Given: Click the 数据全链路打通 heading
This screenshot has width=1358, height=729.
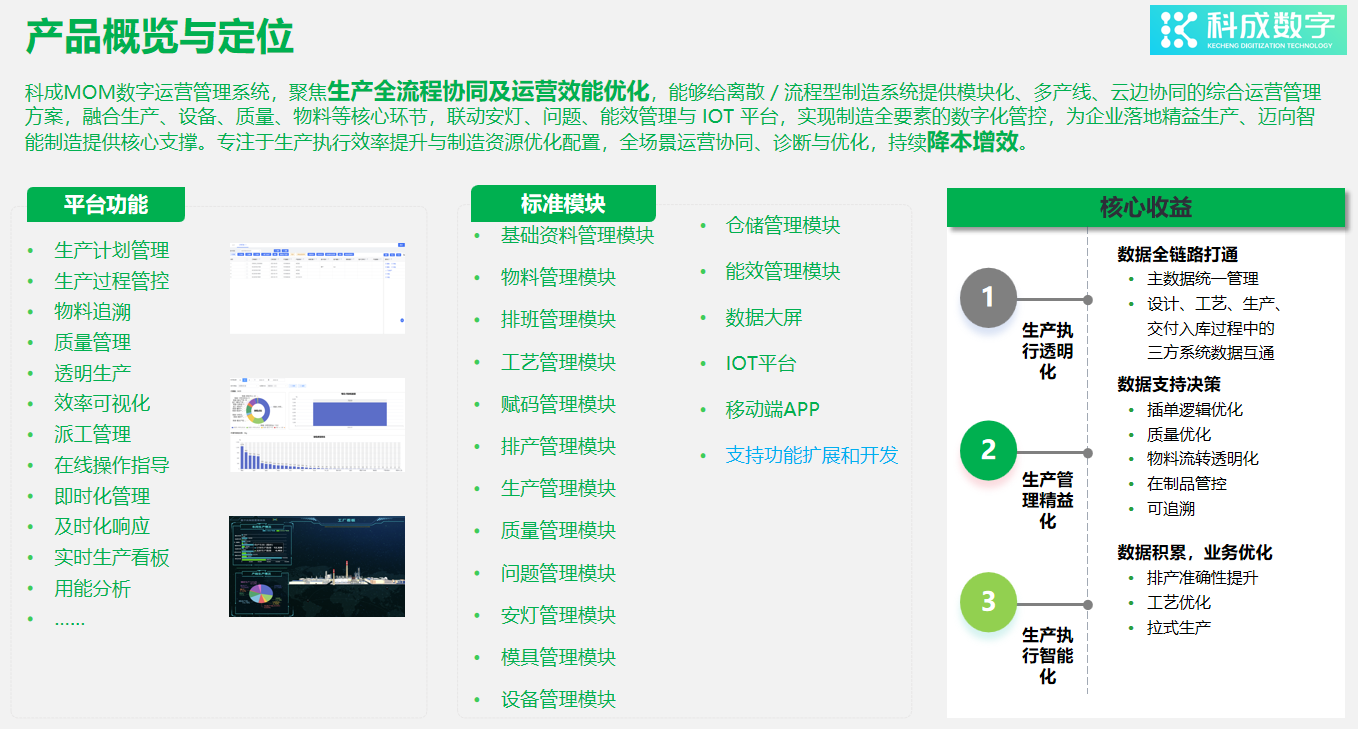Looking at the screenshot, I should [x=1177, y=254].
